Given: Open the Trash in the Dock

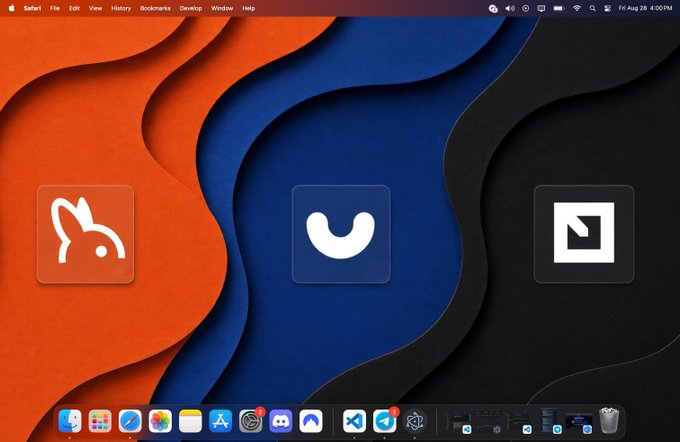Looking at the screenshot, I should click(609, 421).
